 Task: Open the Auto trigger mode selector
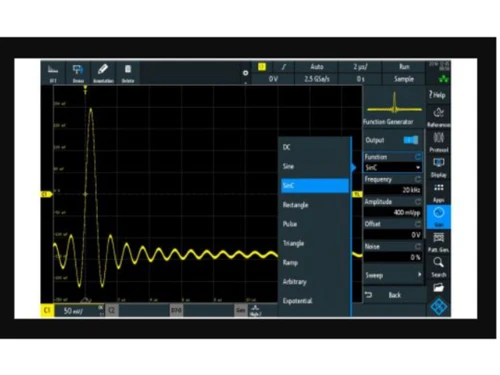316,67
